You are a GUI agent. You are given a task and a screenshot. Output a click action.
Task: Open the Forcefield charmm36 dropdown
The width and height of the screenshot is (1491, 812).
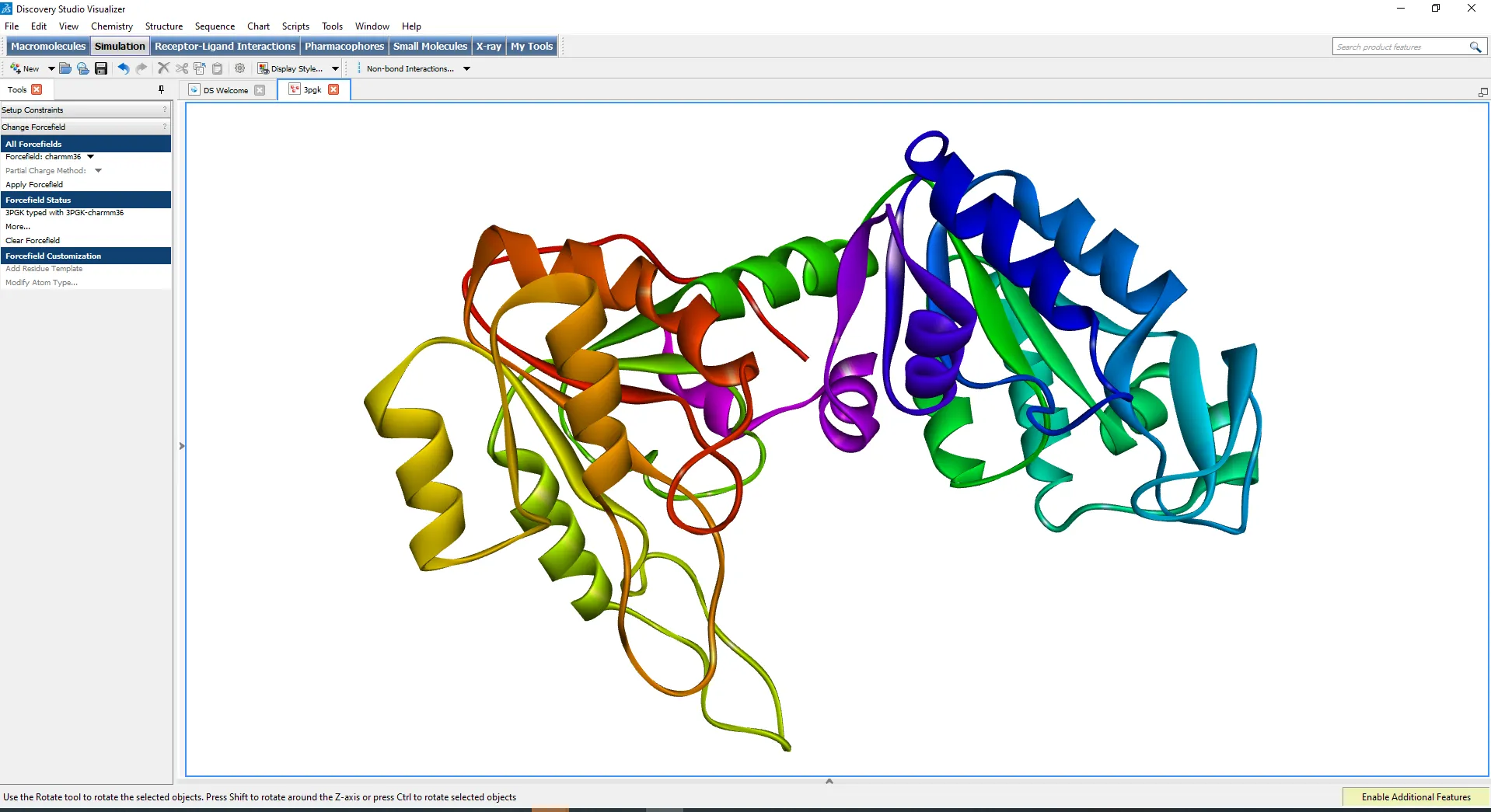90,157
